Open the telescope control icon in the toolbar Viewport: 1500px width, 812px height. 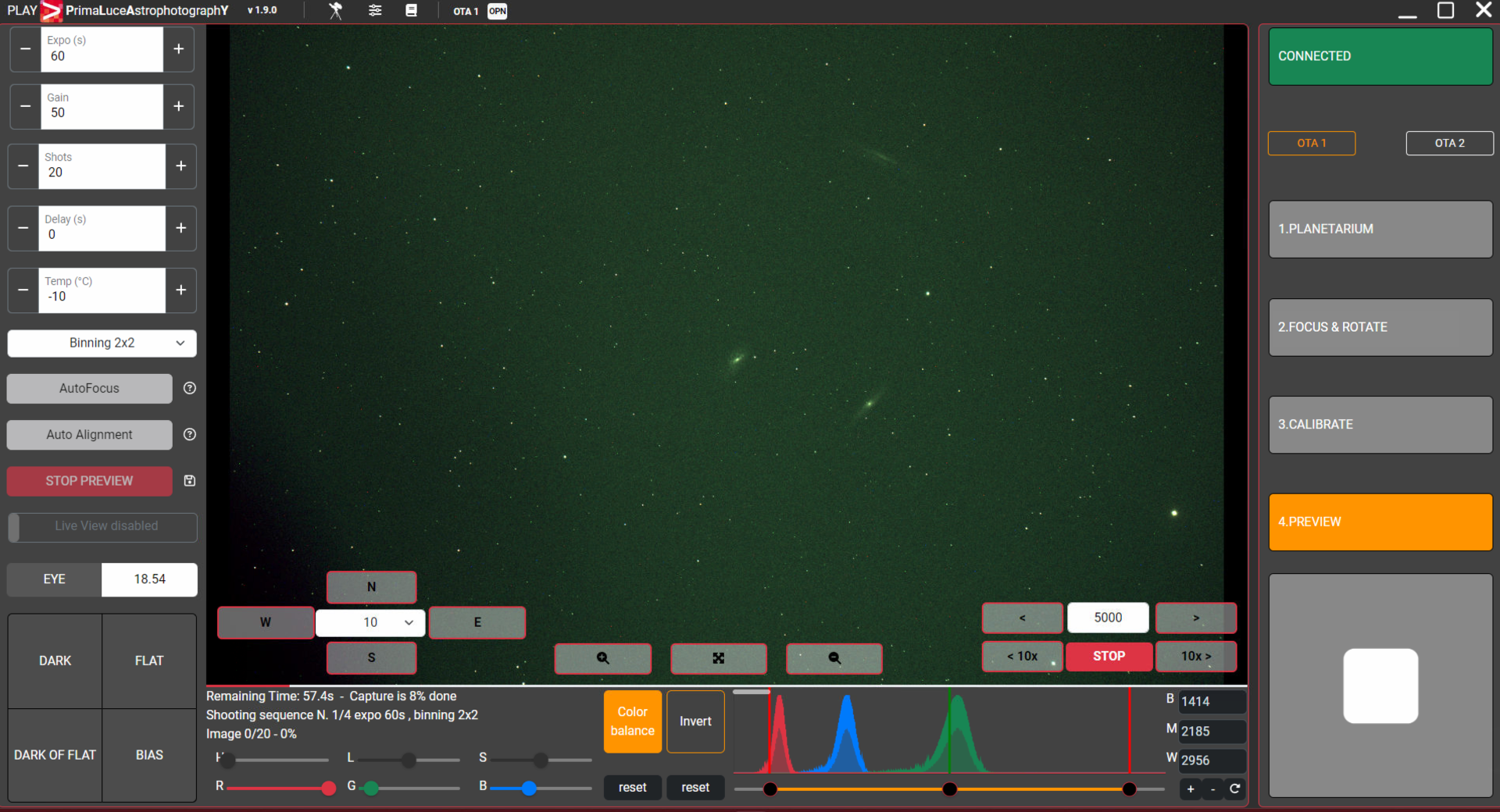click(x=334, y=11)
